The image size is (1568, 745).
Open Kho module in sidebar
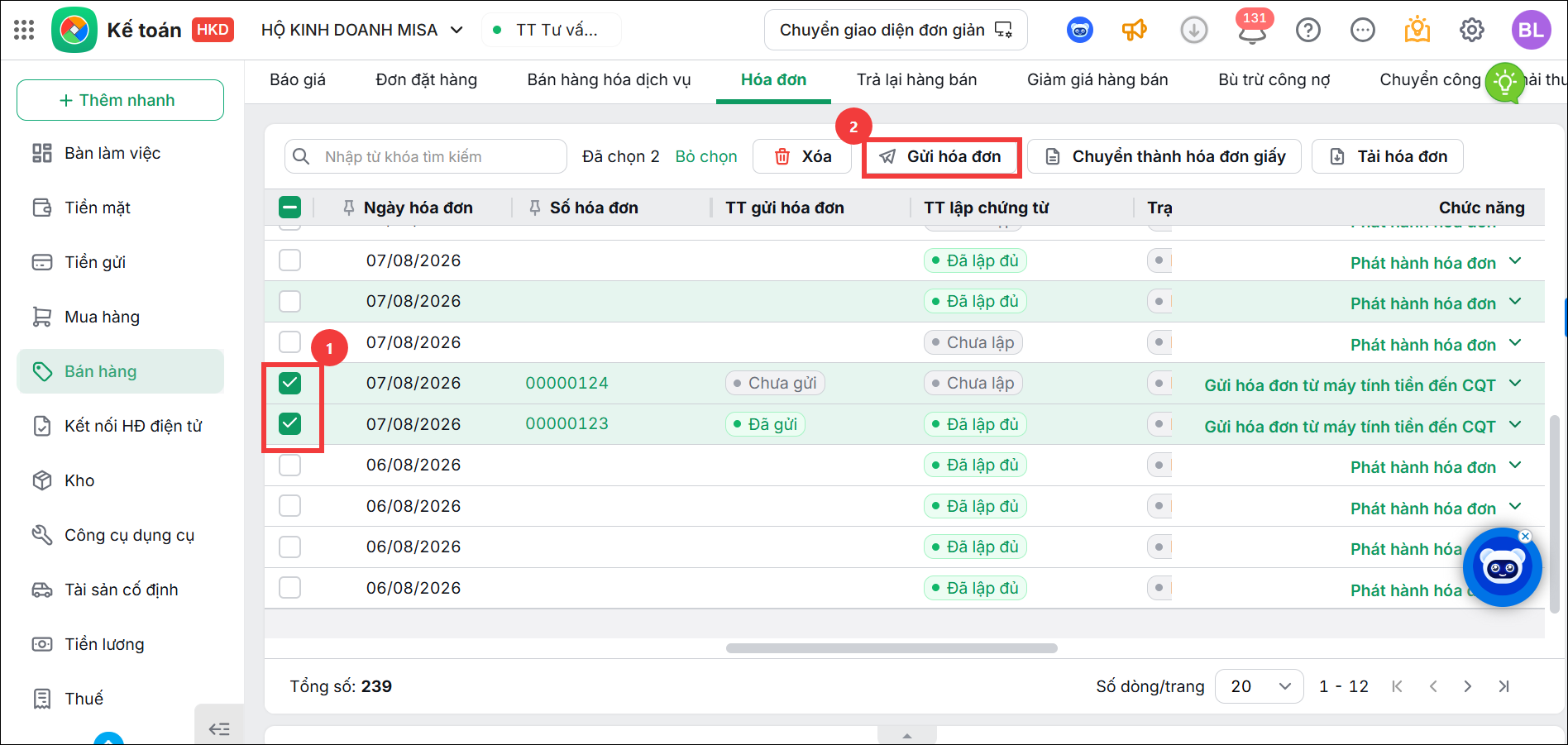(120, 480)
